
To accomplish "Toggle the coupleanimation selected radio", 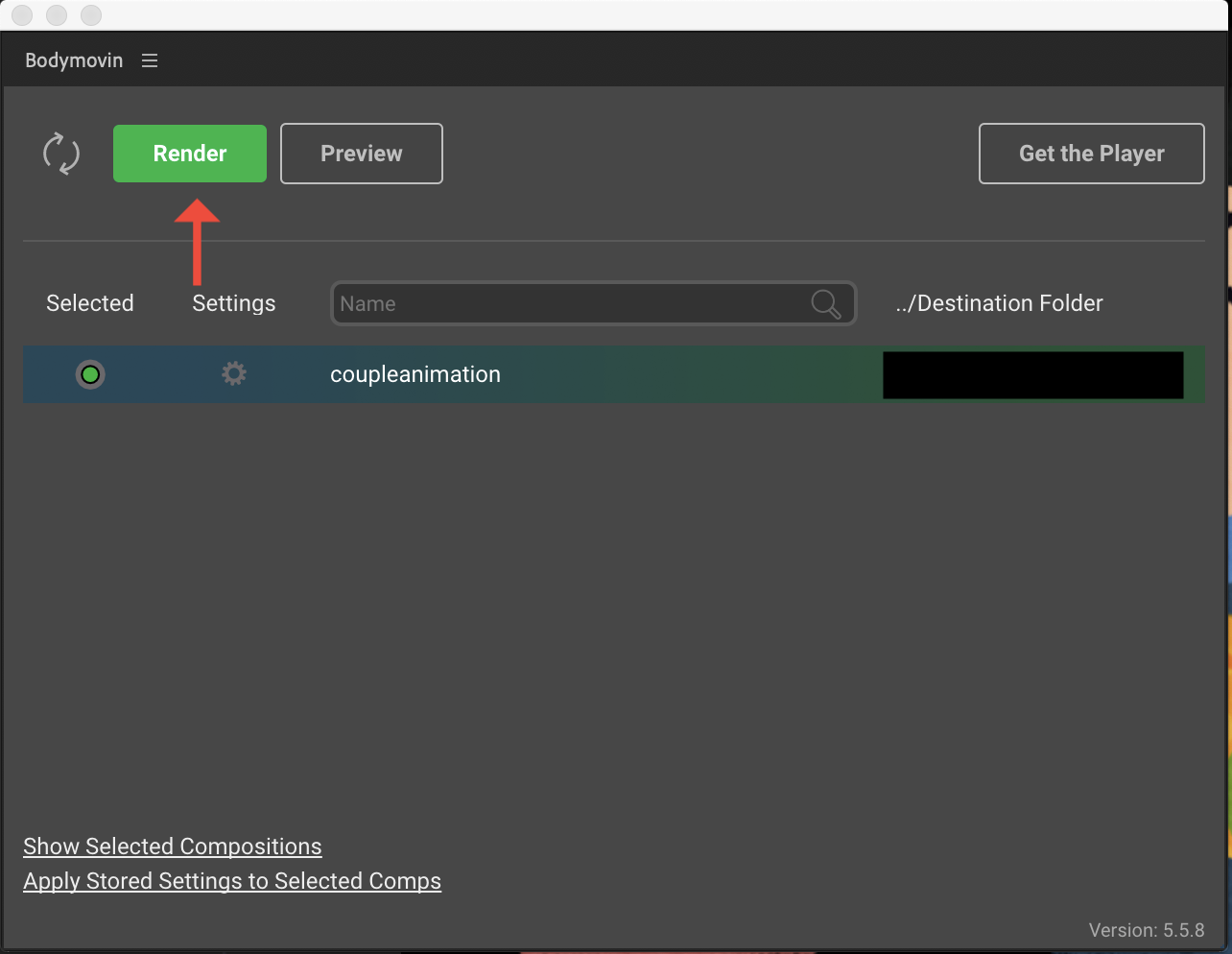I will point(90,374).
